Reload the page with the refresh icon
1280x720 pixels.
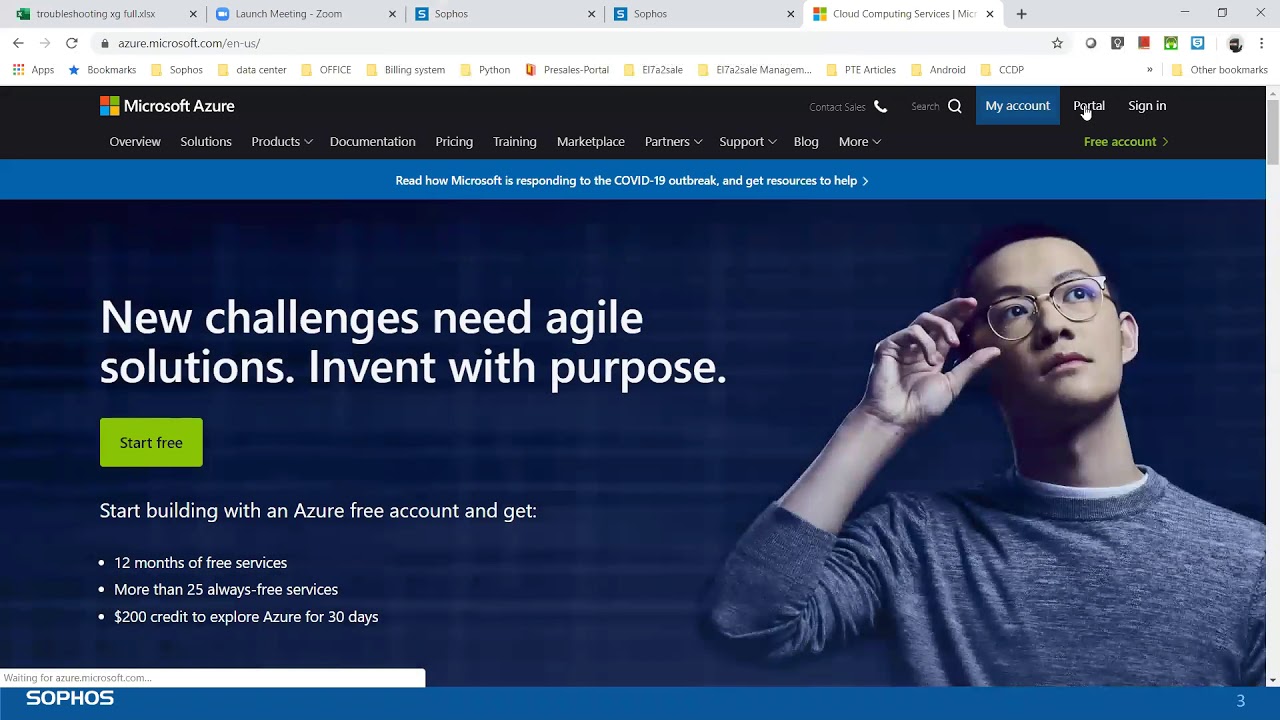coord(72,43)
